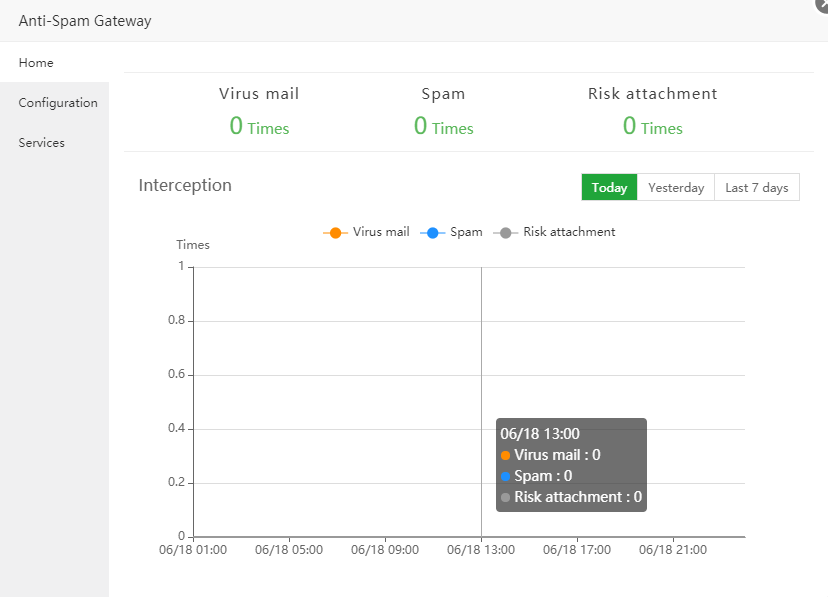Click the blue Spam dot in tooltip
828x597 pixels.
(x=506, y=476)
